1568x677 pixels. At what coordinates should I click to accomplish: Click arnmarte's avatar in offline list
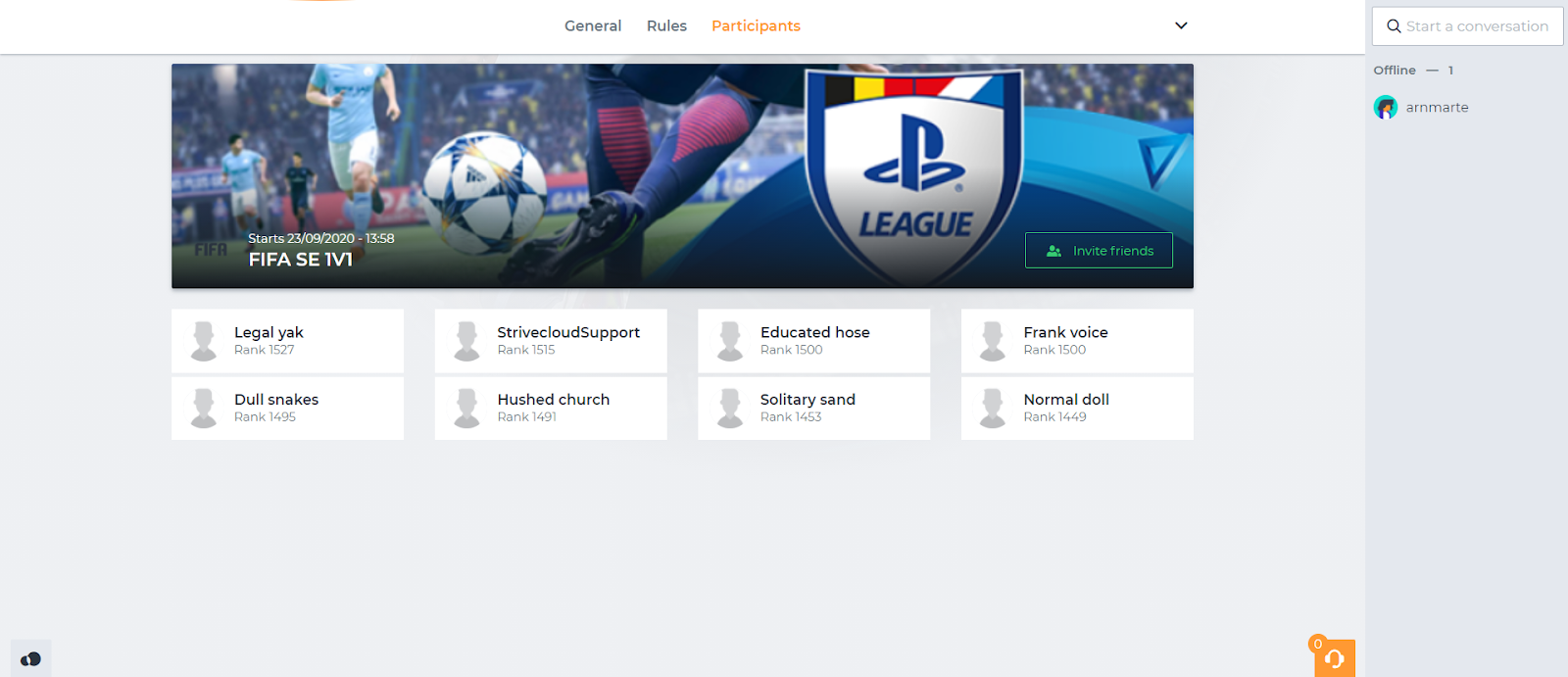click(1386, 107)
